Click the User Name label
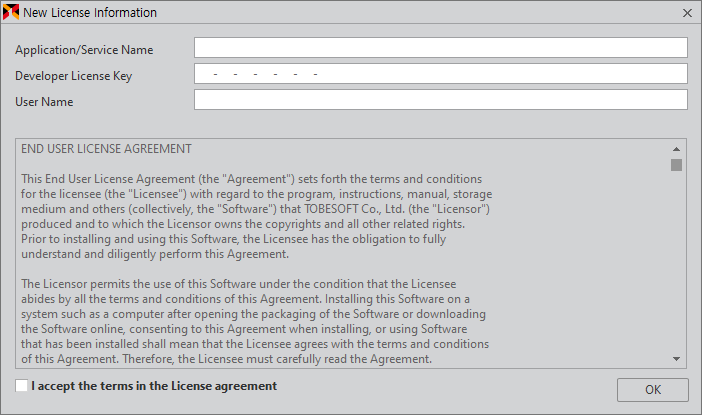702x415 pixels. [44, 102]
